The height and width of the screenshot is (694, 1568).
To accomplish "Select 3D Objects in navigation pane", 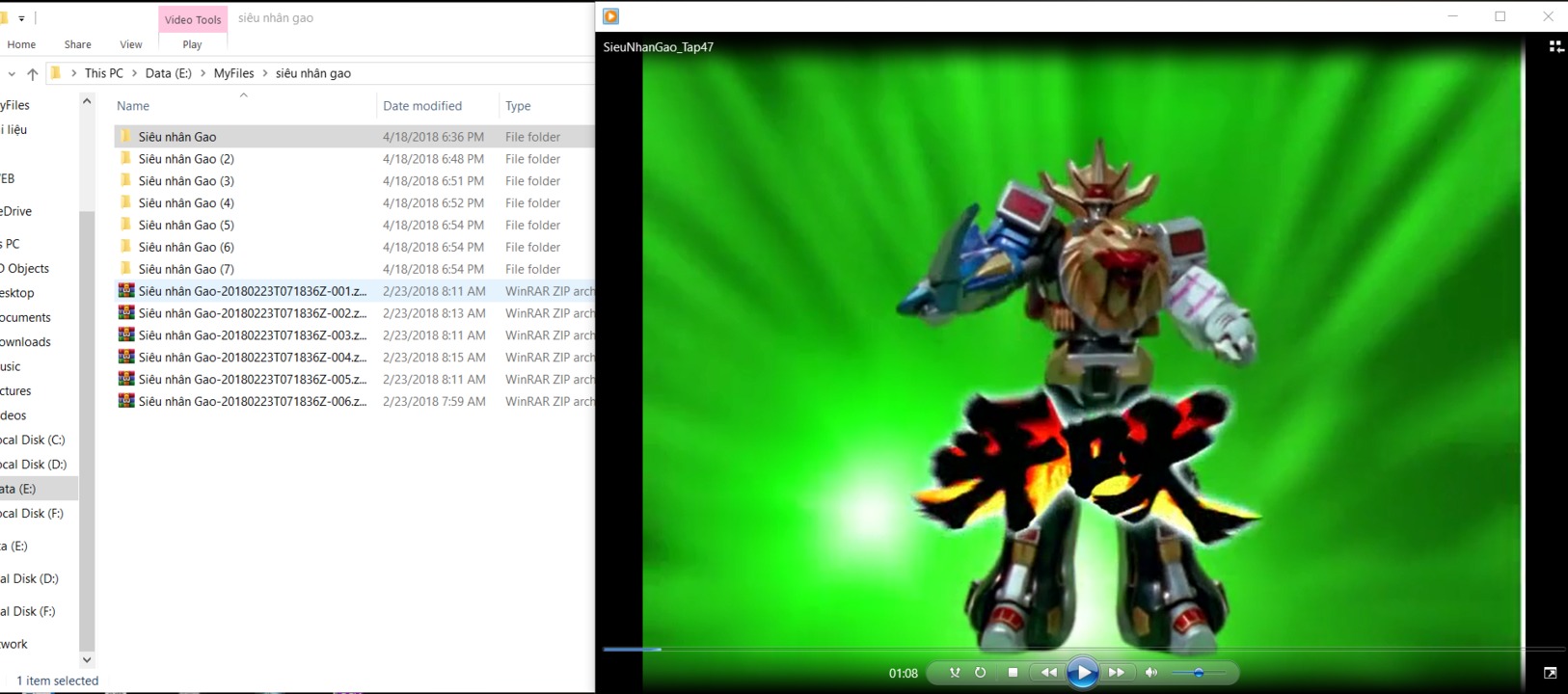I will pyautogui.click(x=24, y=269).
